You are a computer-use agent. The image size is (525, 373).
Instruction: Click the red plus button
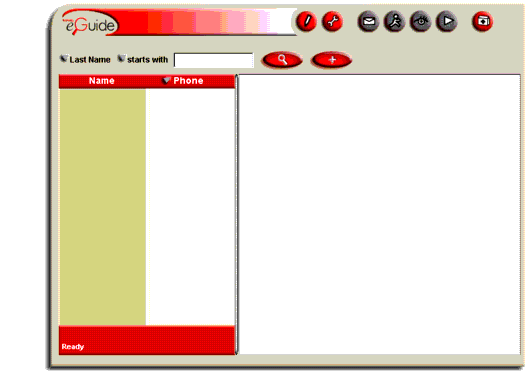pos(331,60)
